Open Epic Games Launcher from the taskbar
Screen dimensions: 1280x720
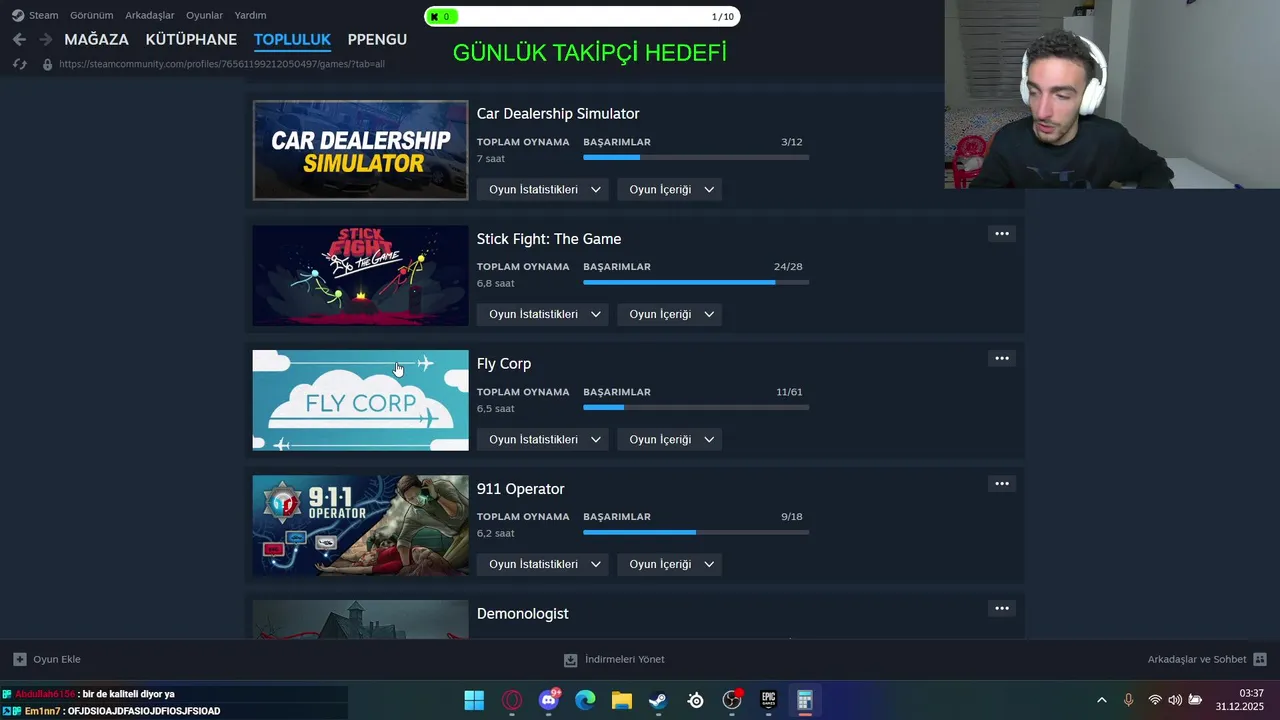(768, 700)
